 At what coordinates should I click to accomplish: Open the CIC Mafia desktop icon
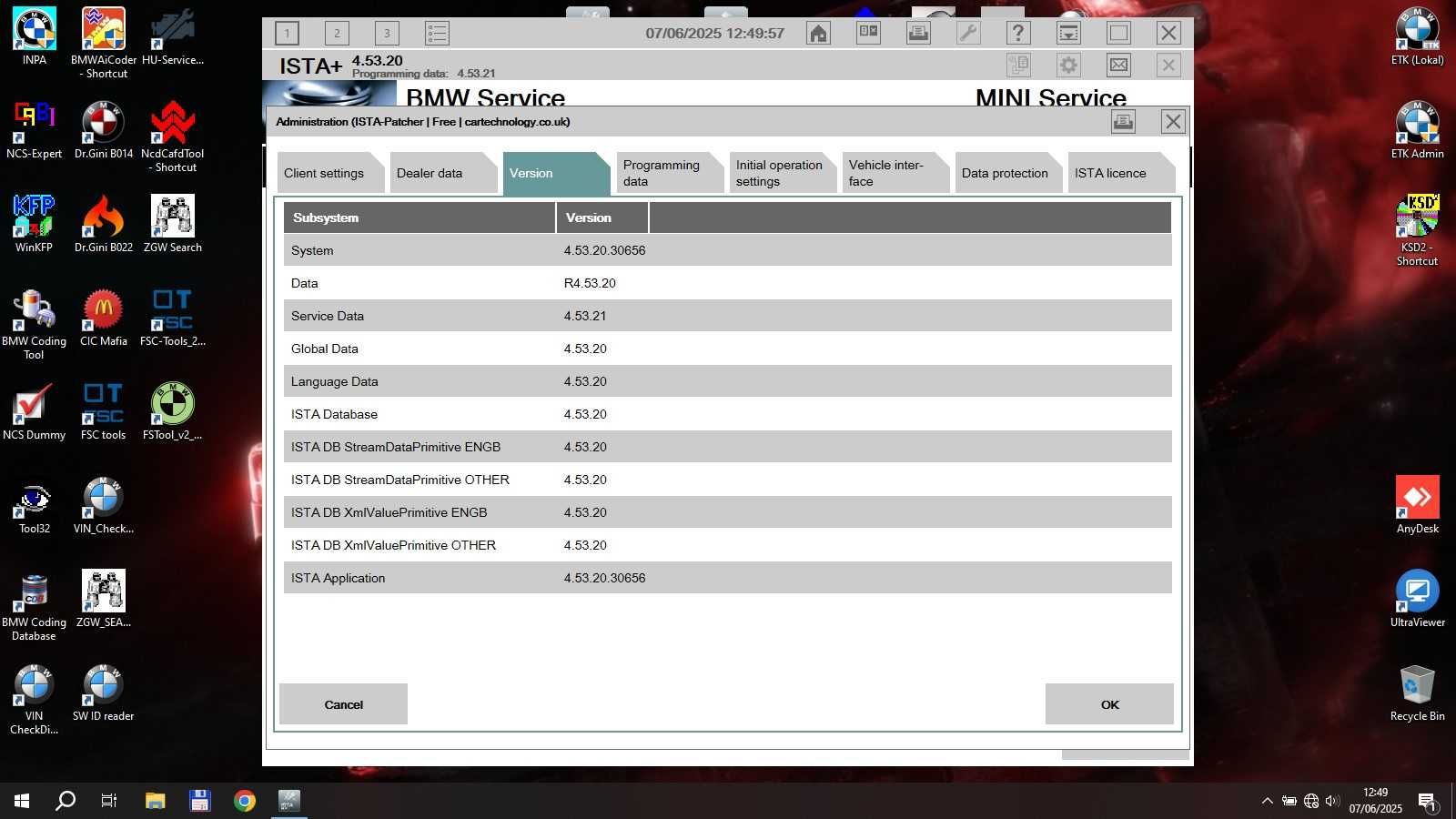pos(104,318)
